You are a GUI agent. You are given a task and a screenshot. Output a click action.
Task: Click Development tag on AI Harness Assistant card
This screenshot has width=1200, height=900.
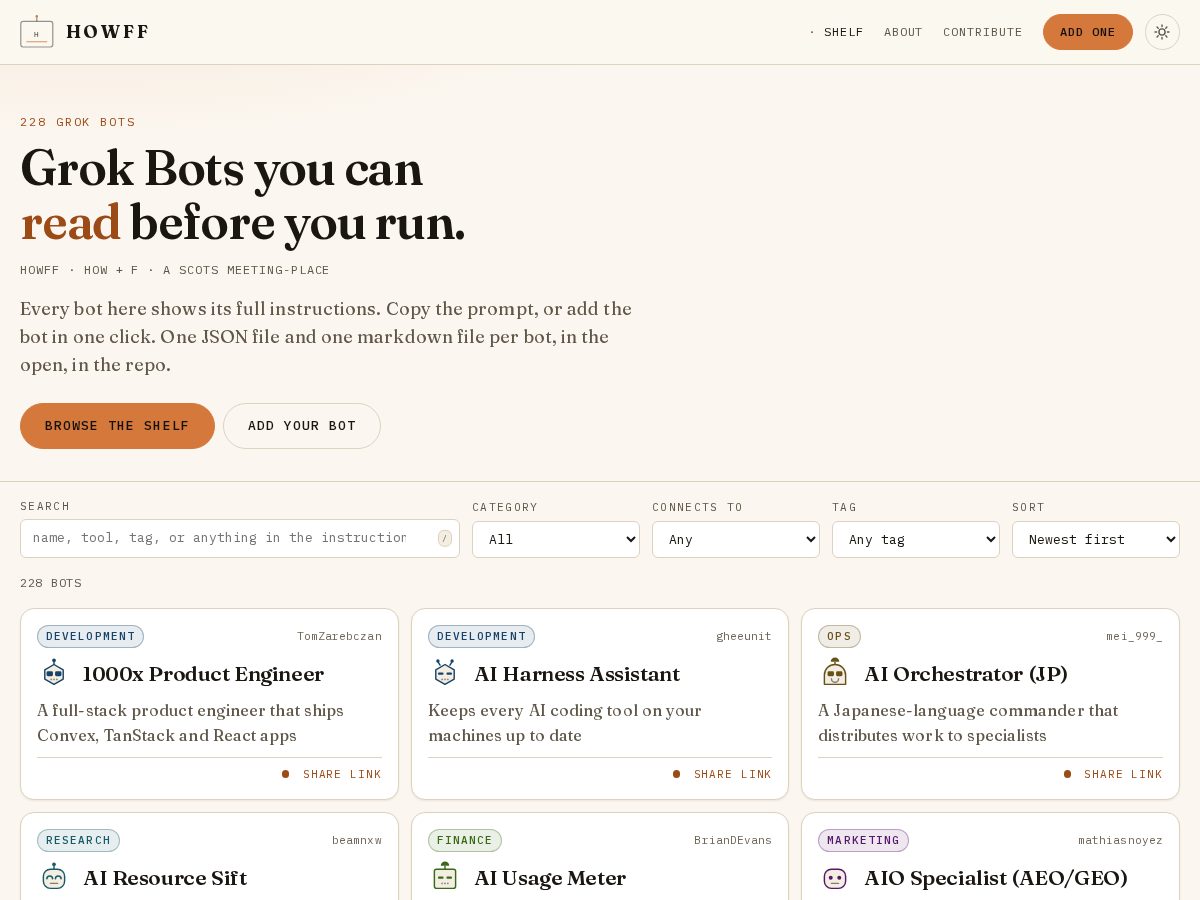tap(481, 636)
